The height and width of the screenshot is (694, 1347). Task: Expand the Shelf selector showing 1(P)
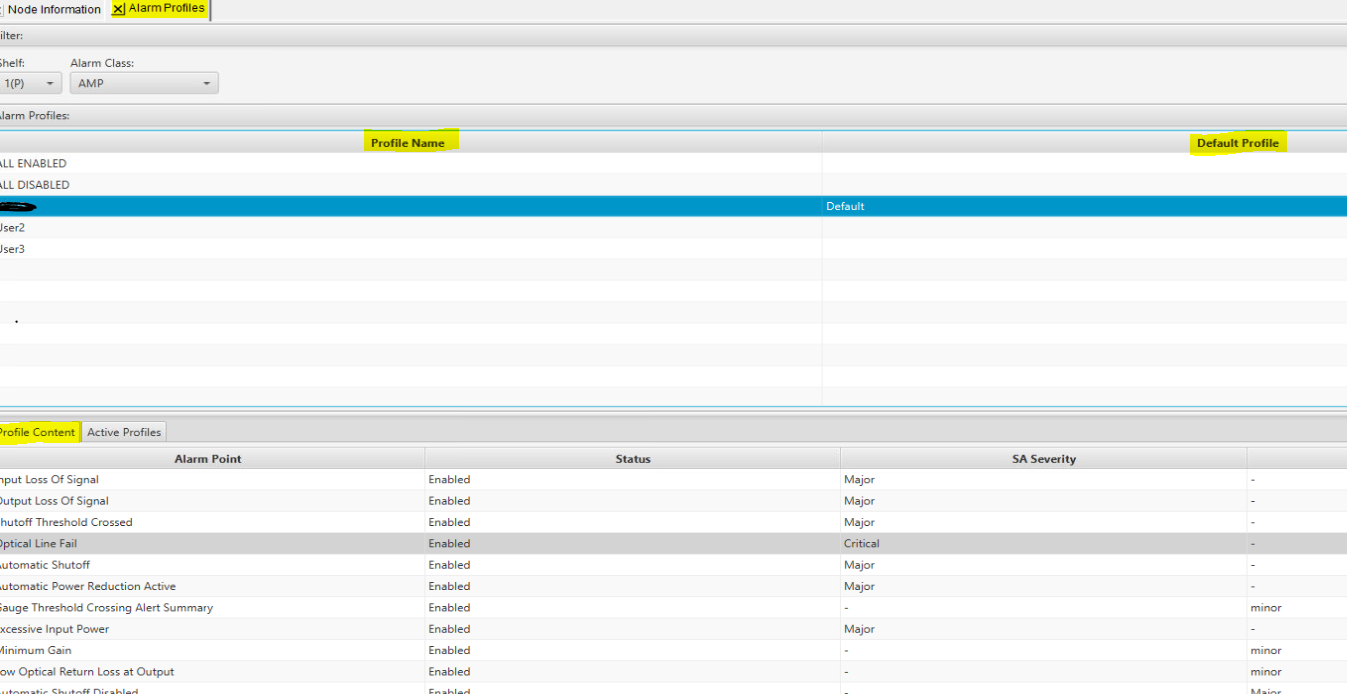(x=31, y=83)
